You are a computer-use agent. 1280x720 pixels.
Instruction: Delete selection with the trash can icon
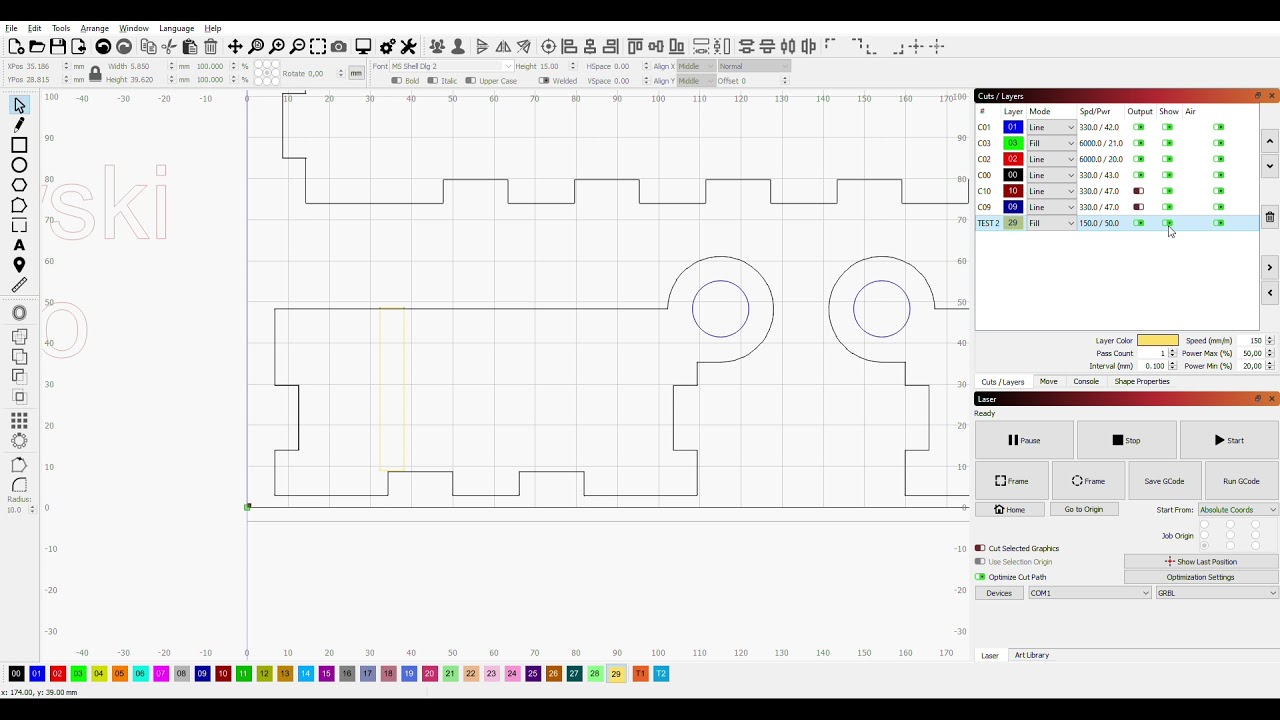211,46
